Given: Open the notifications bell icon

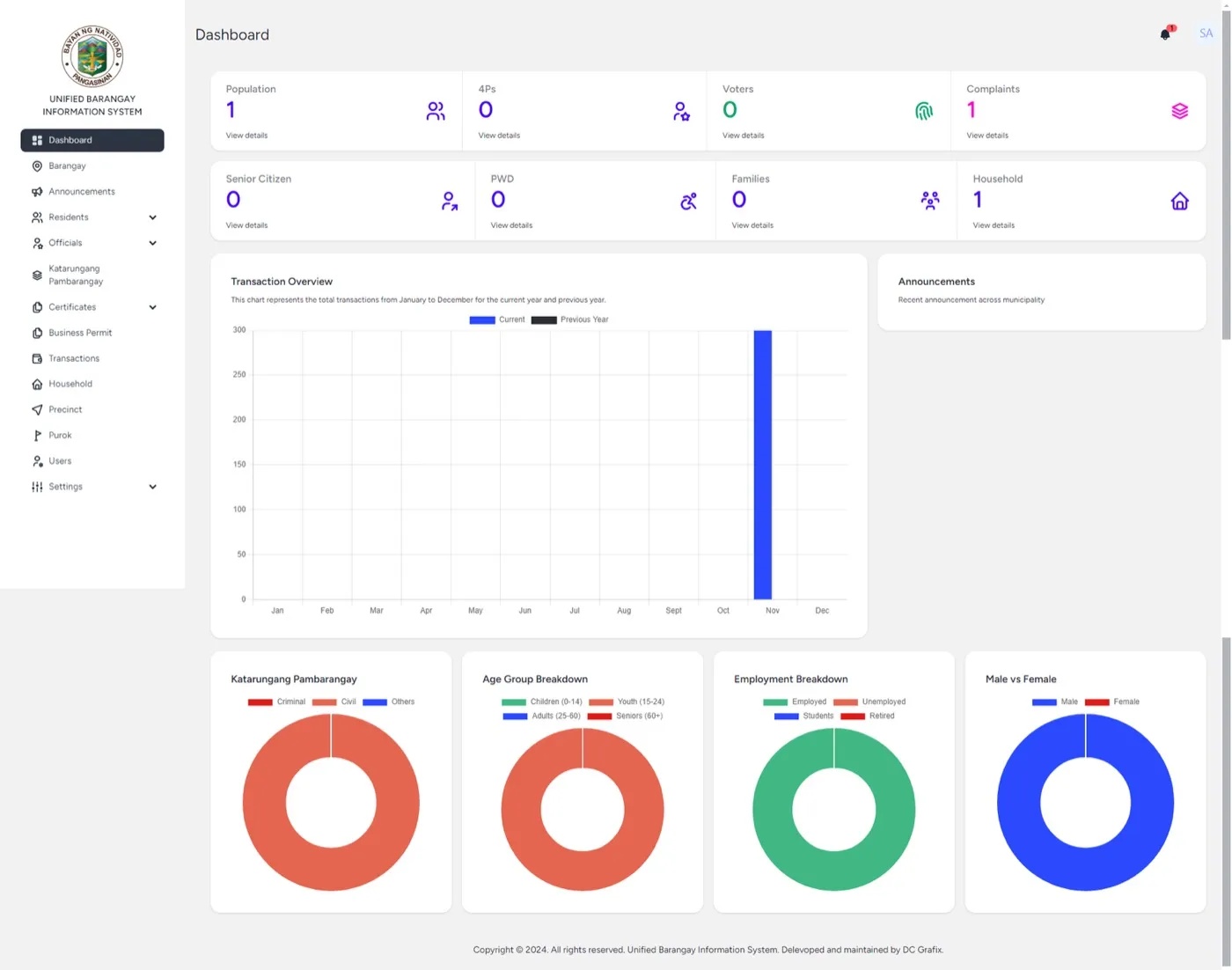Looking at the screenshot, I should coord(1165,34).
